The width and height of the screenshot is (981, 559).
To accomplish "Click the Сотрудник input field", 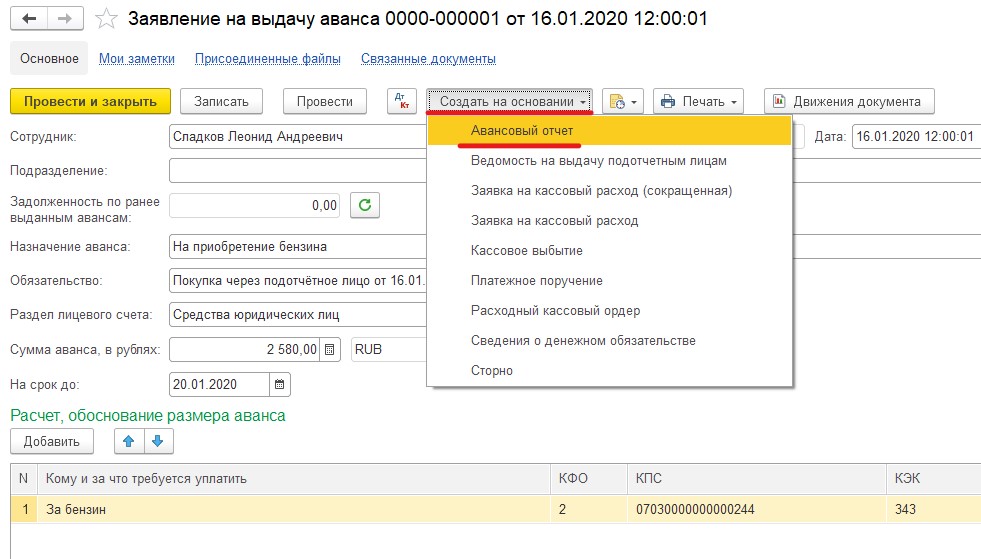I will coord(298,136).
